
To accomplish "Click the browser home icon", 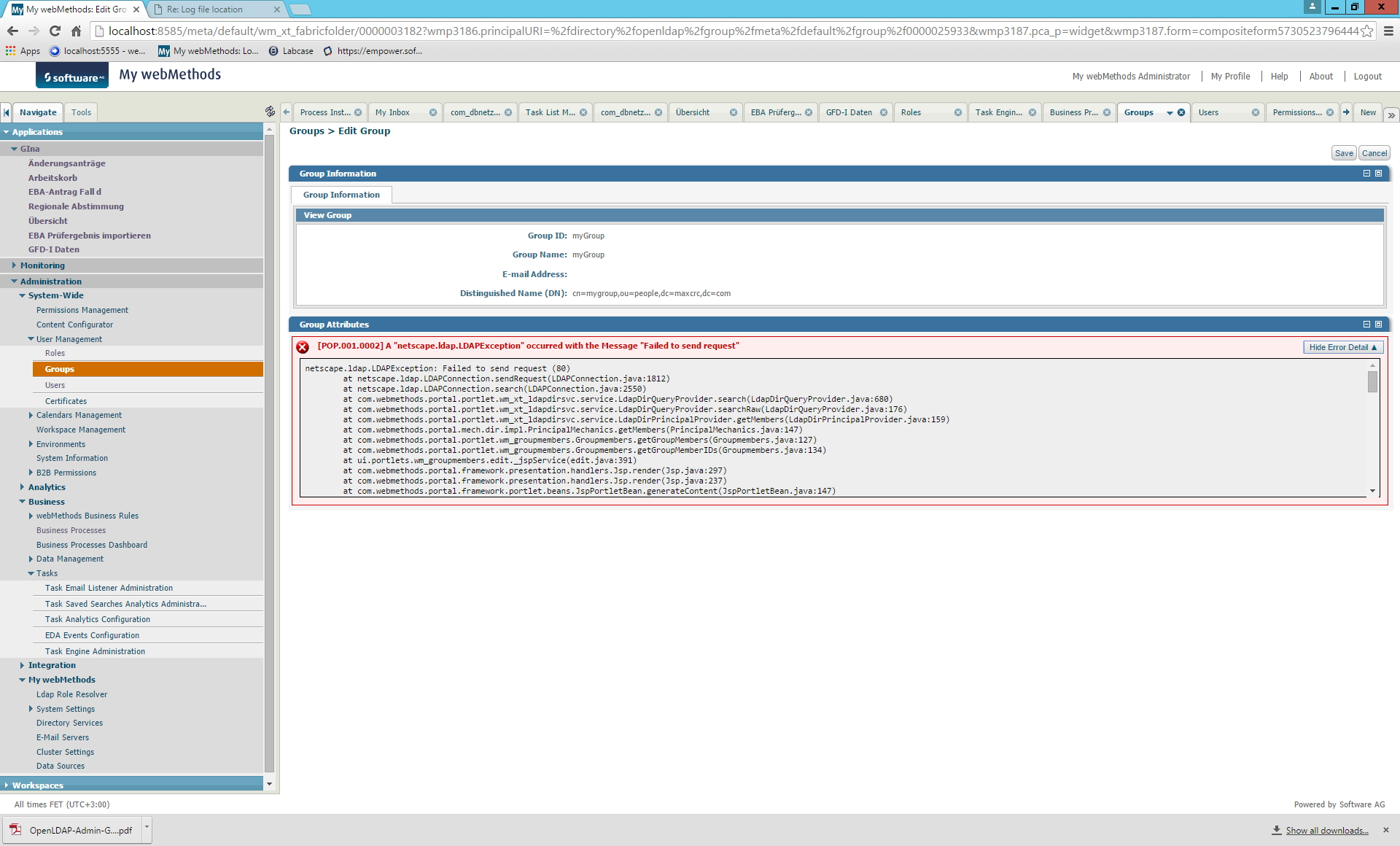I will pos(76,31).
